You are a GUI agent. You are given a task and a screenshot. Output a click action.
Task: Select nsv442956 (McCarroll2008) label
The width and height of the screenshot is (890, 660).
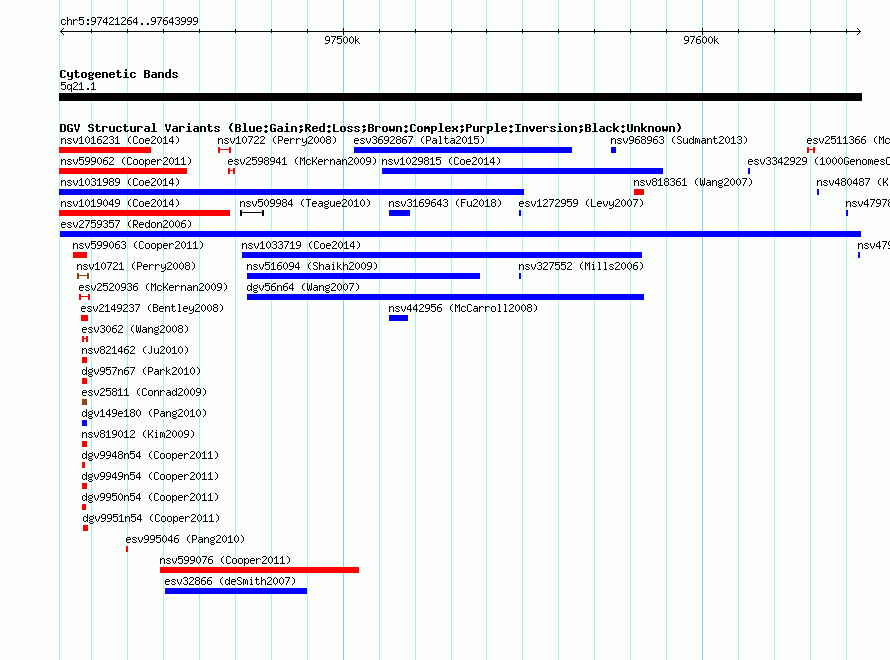463,308
